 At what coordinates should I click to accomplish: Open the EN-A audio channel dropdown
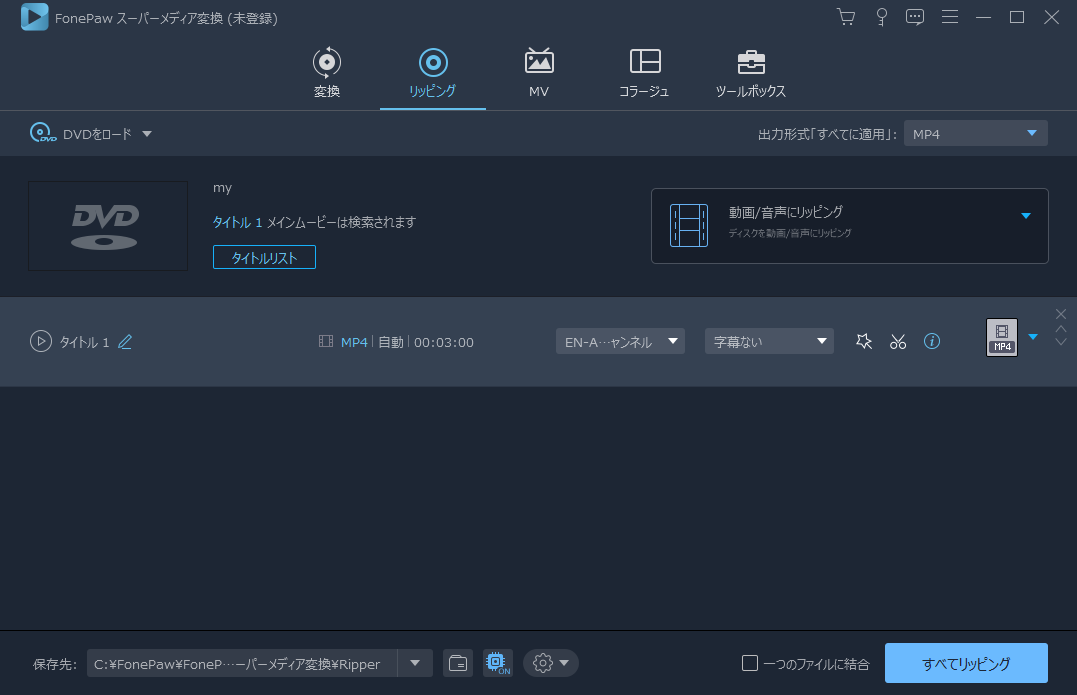(x=620, y=341)
